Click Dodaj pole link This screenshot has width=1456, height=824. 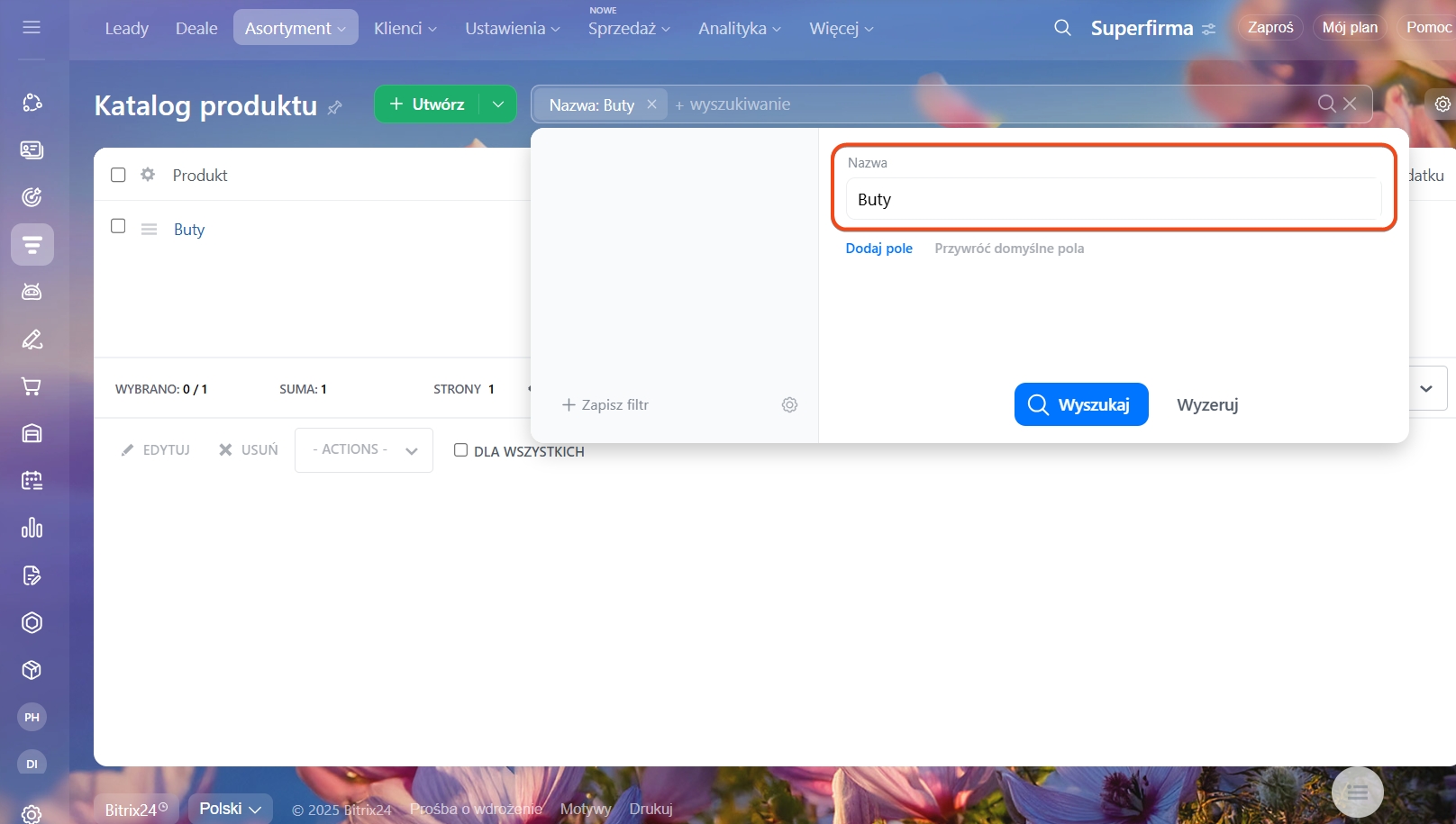coord(878,249)
